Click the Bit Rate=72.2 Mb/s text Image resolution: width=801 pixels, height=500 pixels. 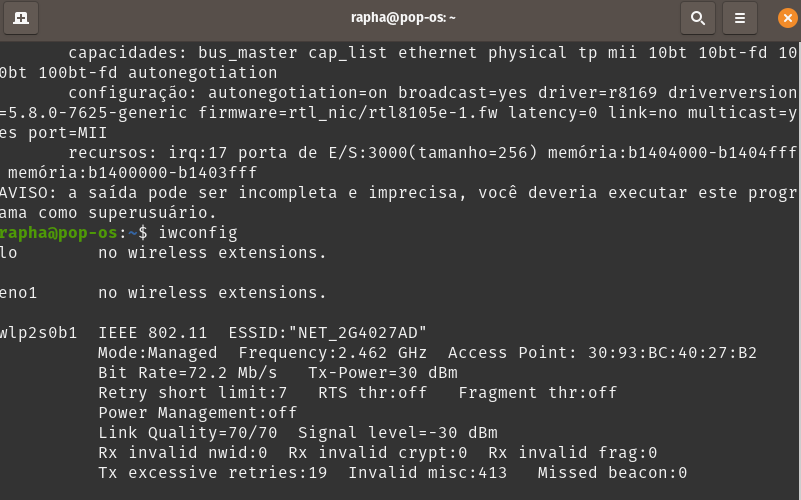coord(187,373)
